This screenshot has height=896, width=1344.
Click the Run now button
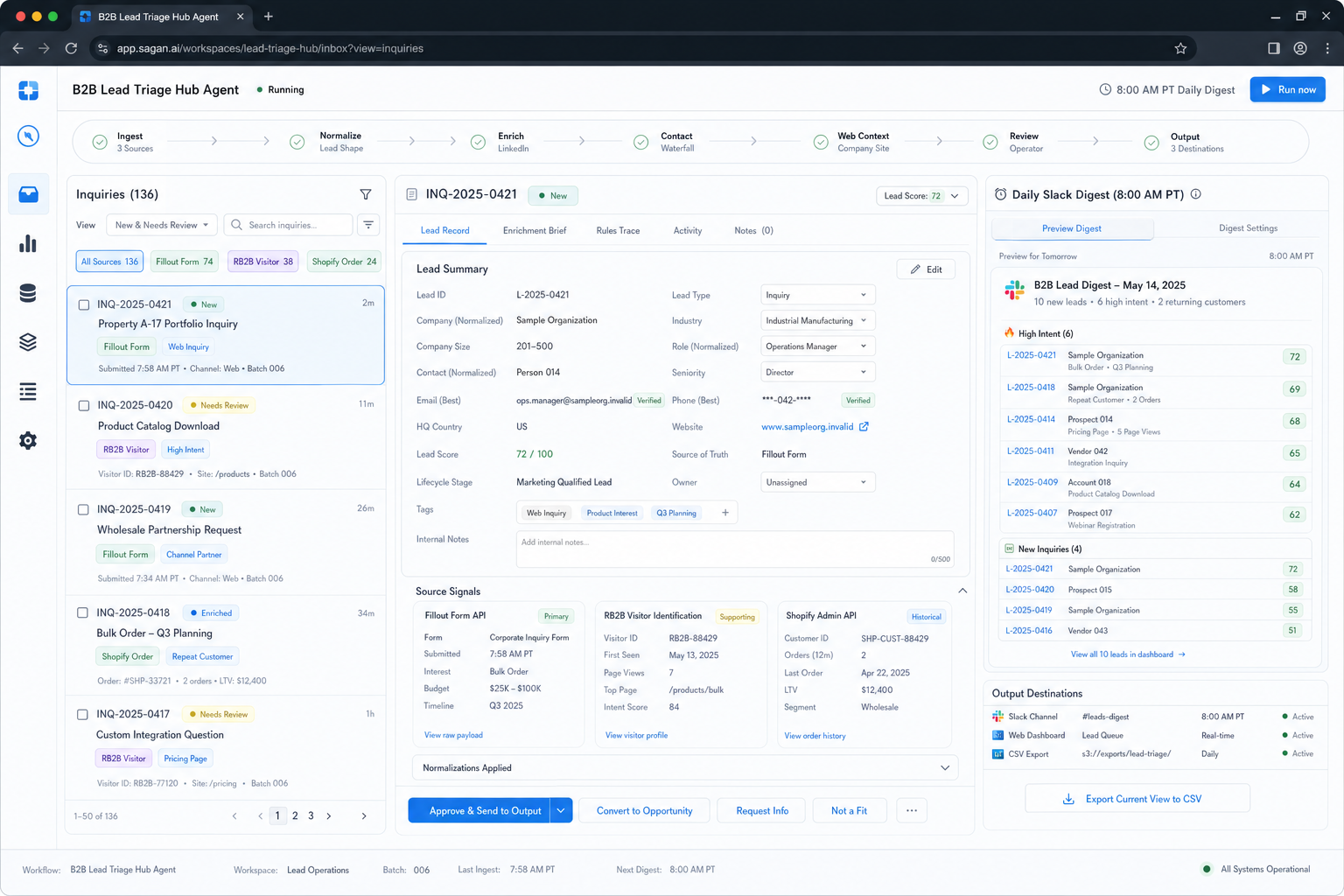point(1288,89)
